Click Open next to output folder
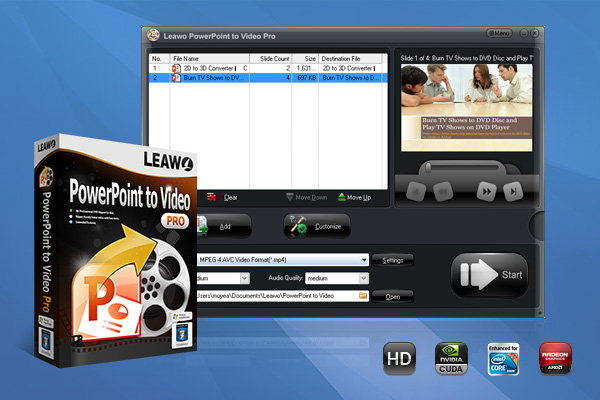This screenshot has width=600, height=400. tap(392, 297)
